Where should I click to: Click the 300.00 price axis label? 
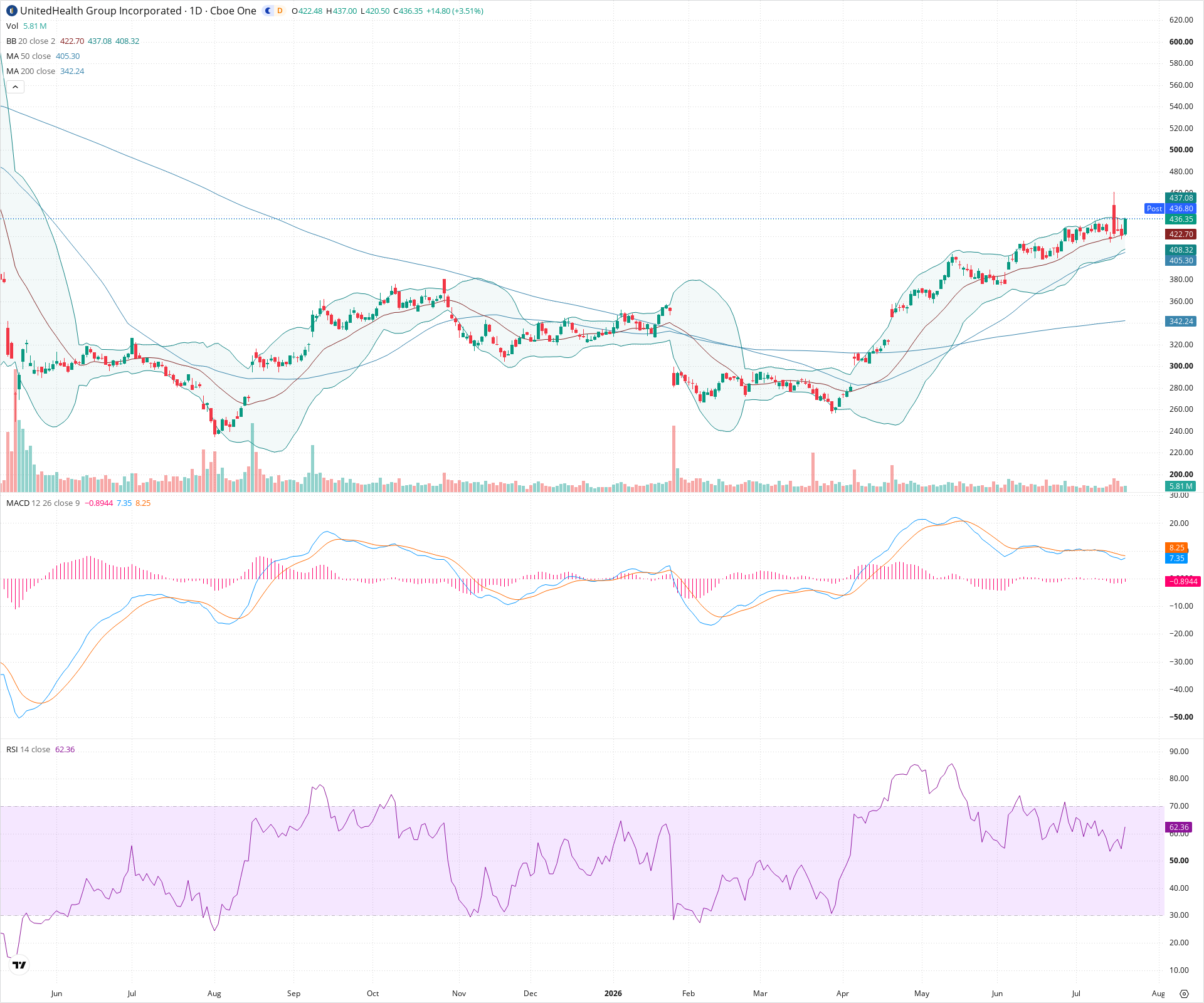click(1181, 366)
